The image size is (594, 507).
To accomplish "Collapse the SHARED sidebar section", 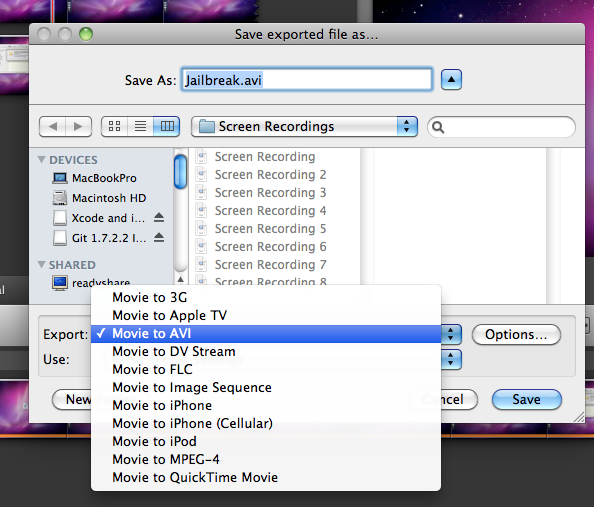I will pyautogui.click(x=42, y=264).
